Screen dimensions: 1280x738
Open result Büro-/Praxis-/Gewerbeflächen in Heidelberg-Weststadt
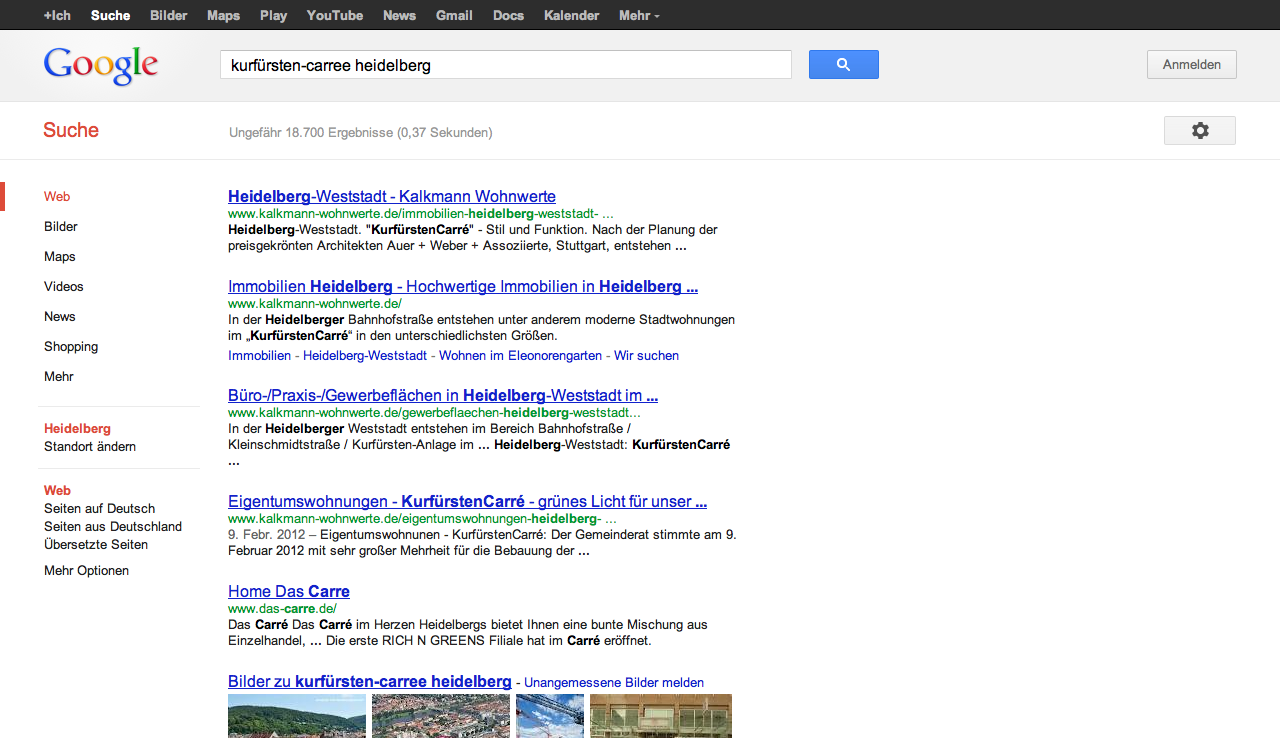443,396
